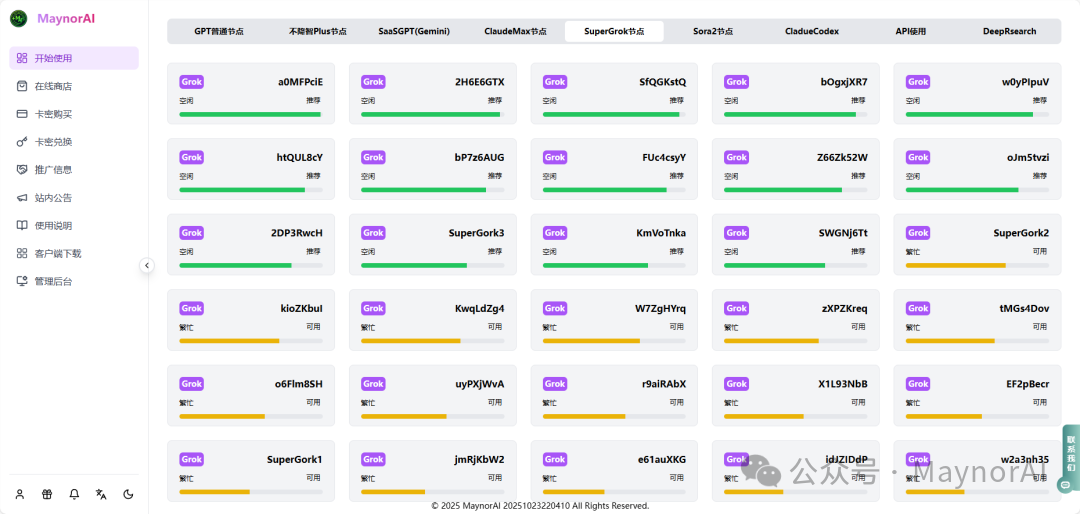
Task: Select node FUc4csyY
Action: pos(614,169)
